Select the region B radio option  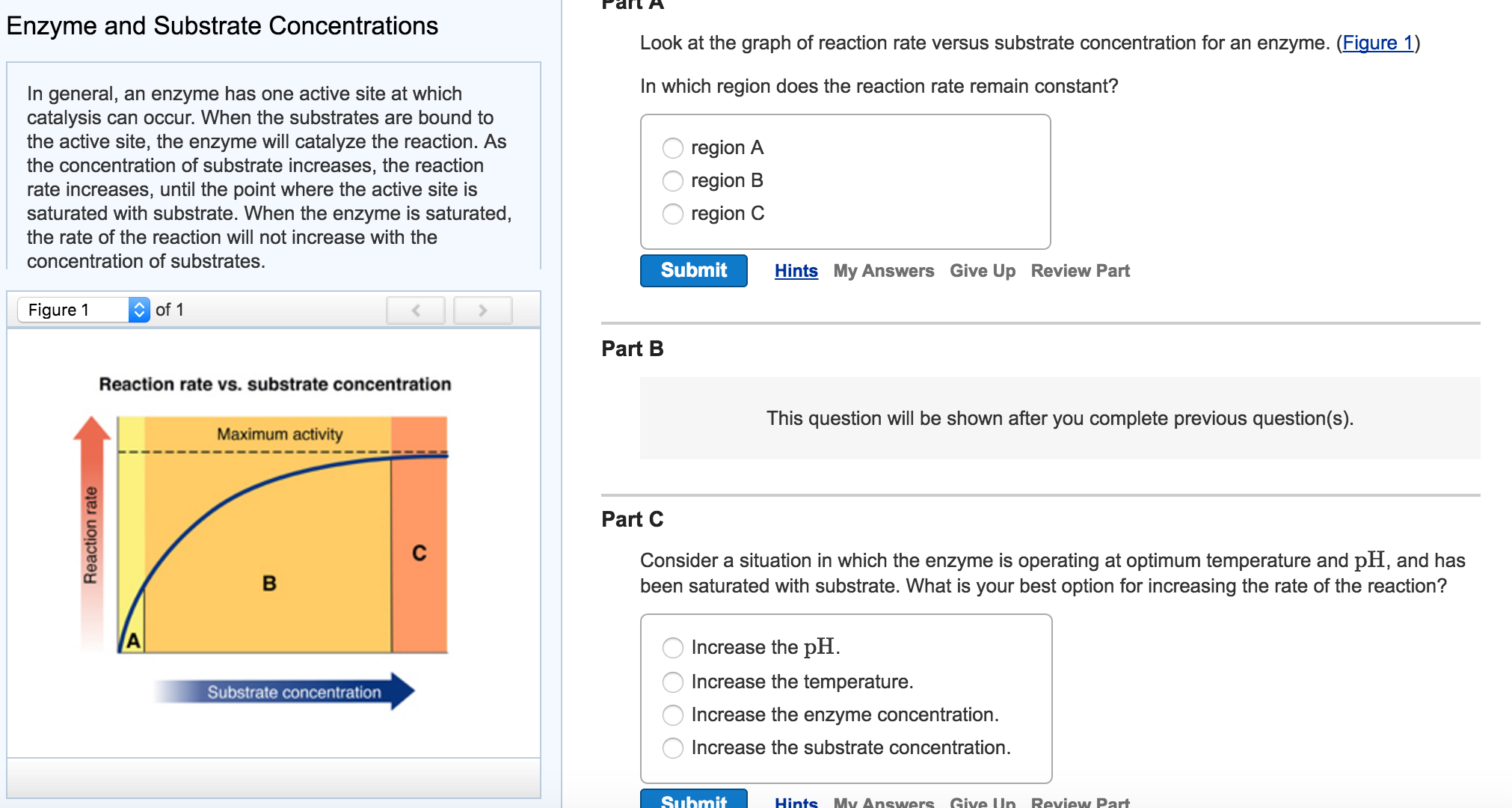pyautogui.click(x=673, y=181)
